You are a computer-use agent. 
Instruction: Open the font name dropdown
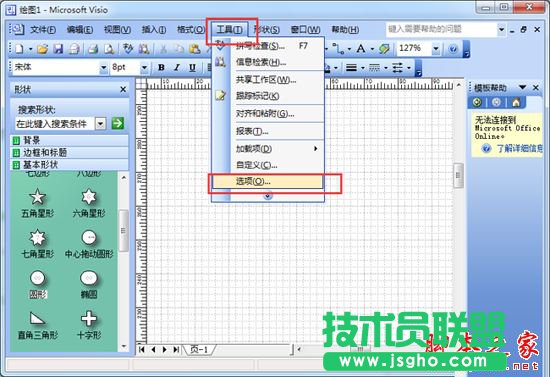103,67
